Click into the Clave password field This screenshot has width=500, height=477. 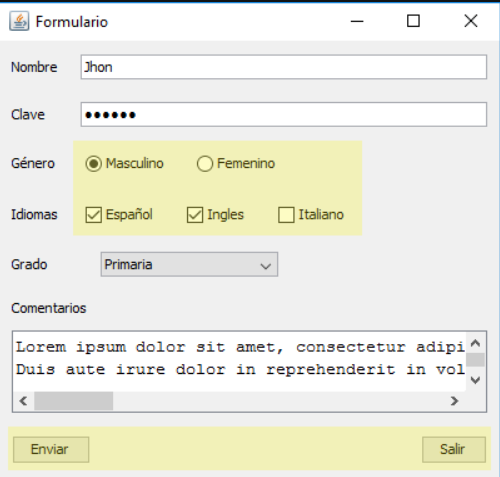point(284,115)
